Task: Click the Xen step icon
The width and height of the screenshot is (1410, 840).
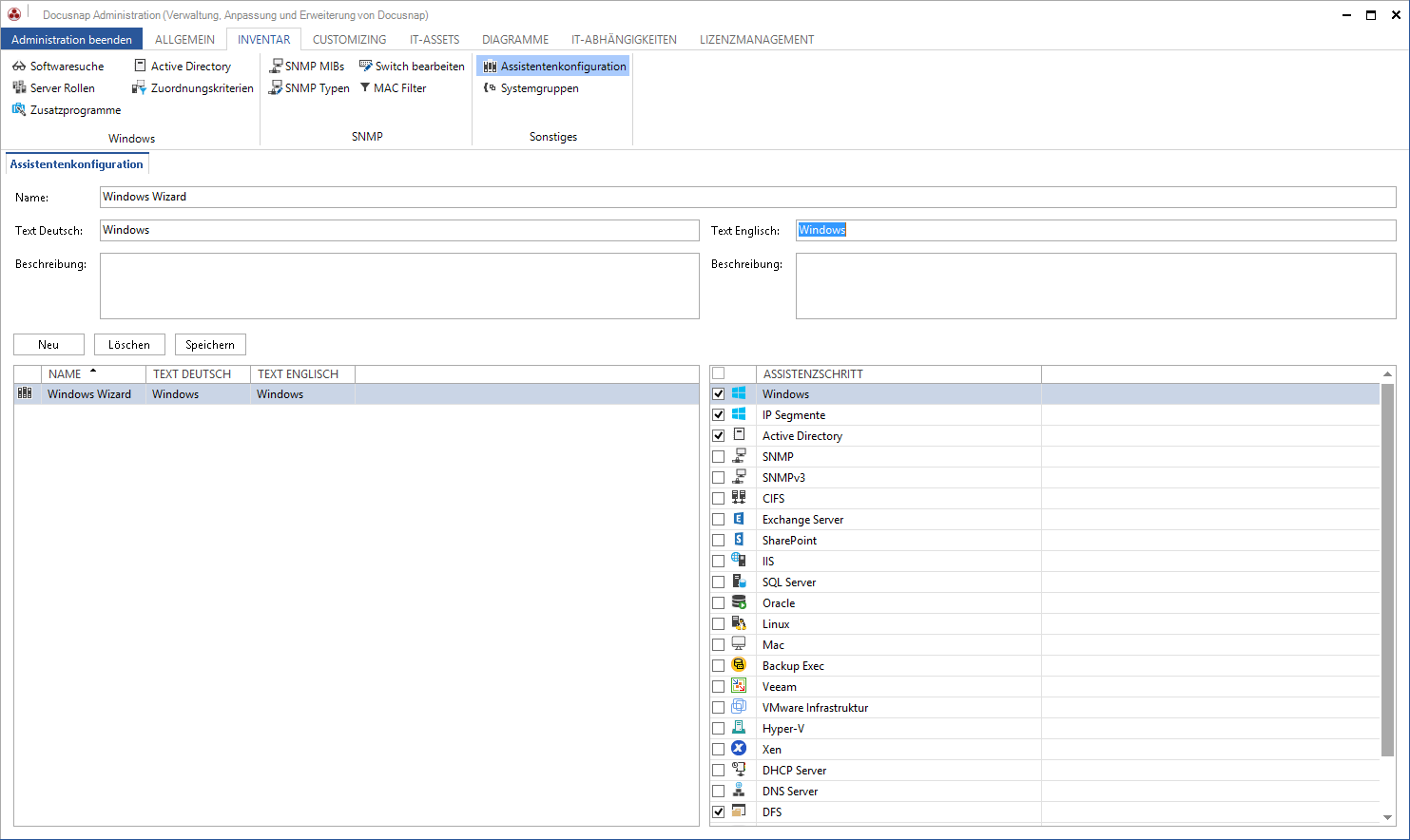Action: (x=739, y=749)
